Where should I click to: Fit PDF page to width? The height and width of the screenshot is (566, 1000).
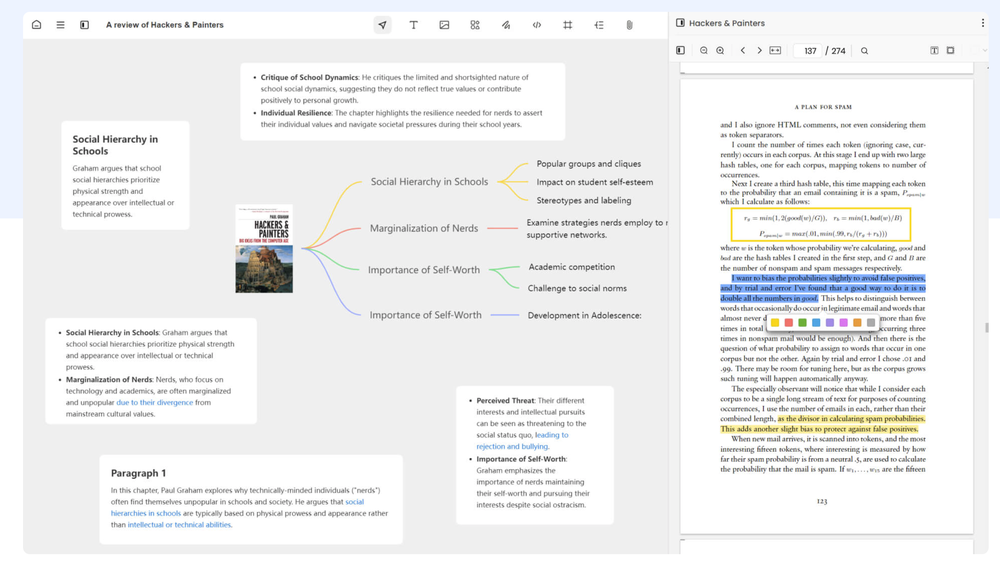(x=775, y=50)
